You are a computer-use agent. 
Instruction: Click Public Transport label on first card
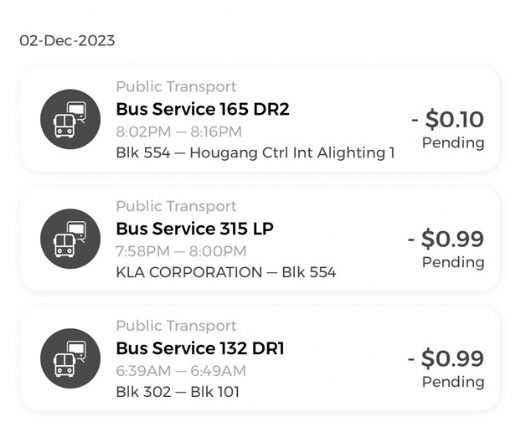176,87
